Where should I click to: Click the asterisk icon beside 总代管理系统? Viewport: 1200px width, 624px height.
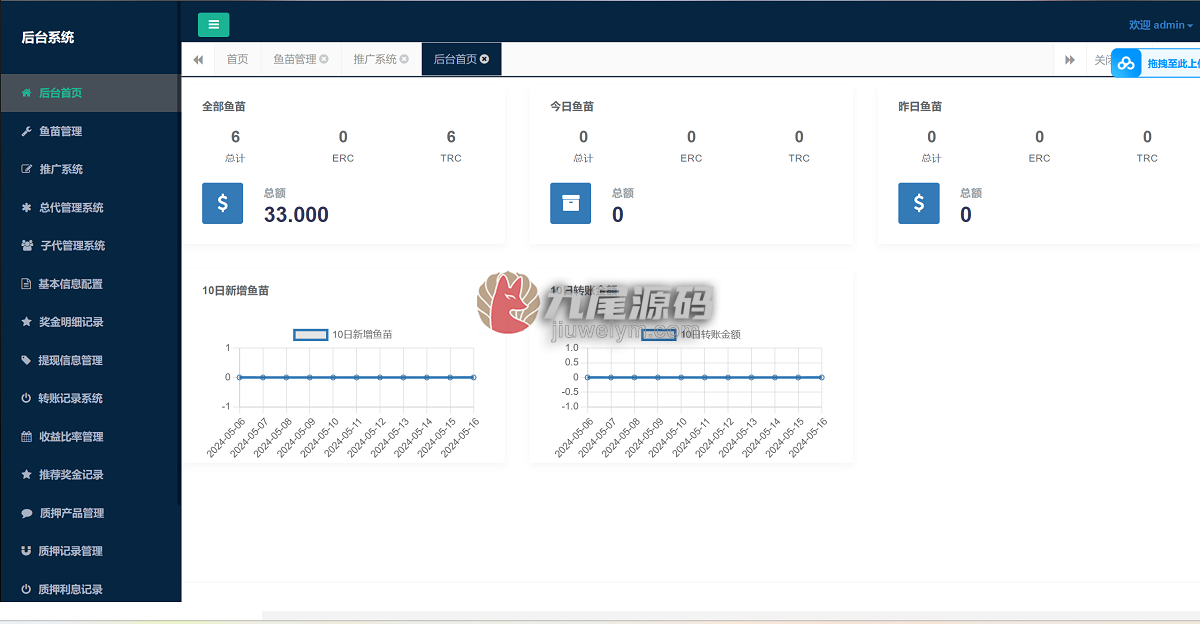[27, 207]
